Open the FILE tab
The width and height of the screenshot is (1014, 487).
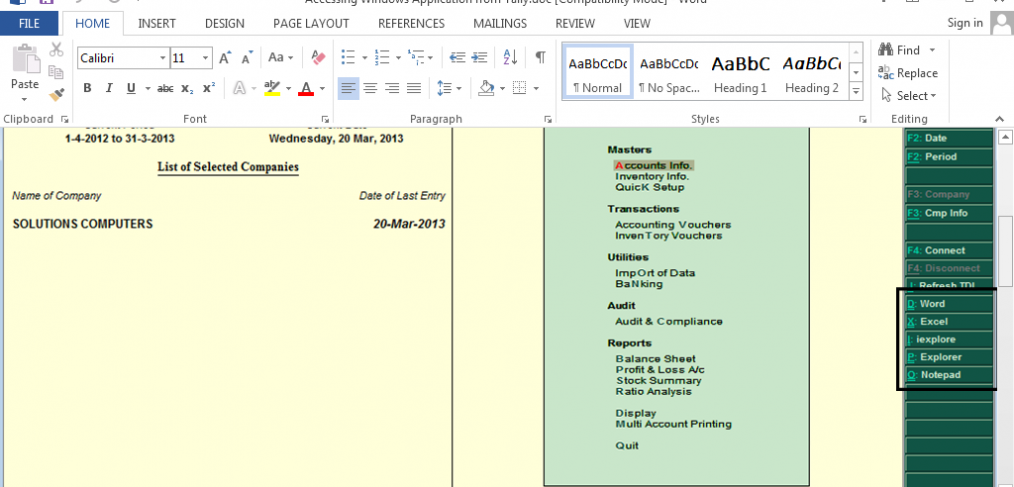pos(30,23)
